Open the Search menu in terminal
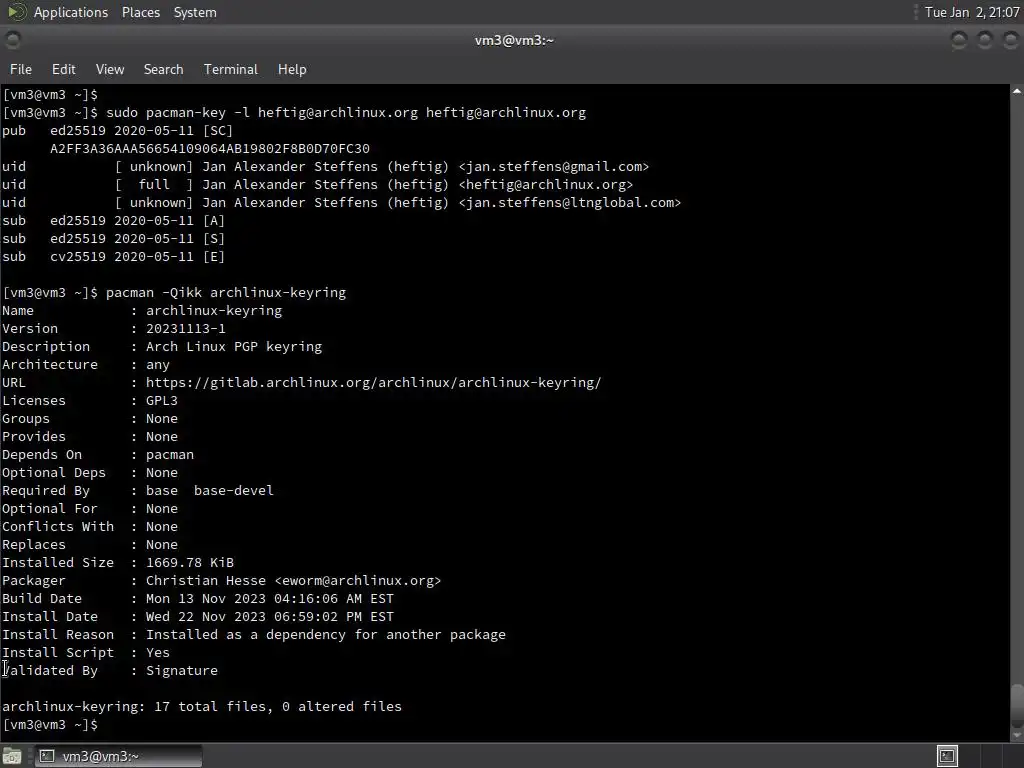1024x768 pixels. click(x=163, y=69)
